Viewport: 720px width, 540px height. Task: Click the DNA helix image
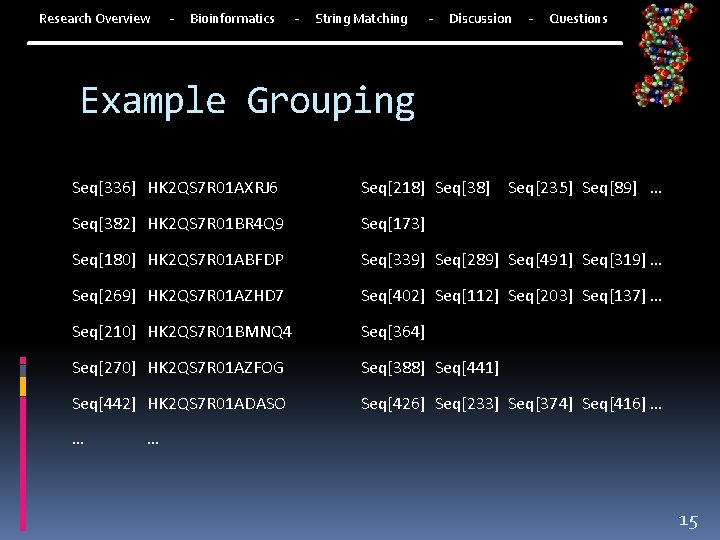664,55
